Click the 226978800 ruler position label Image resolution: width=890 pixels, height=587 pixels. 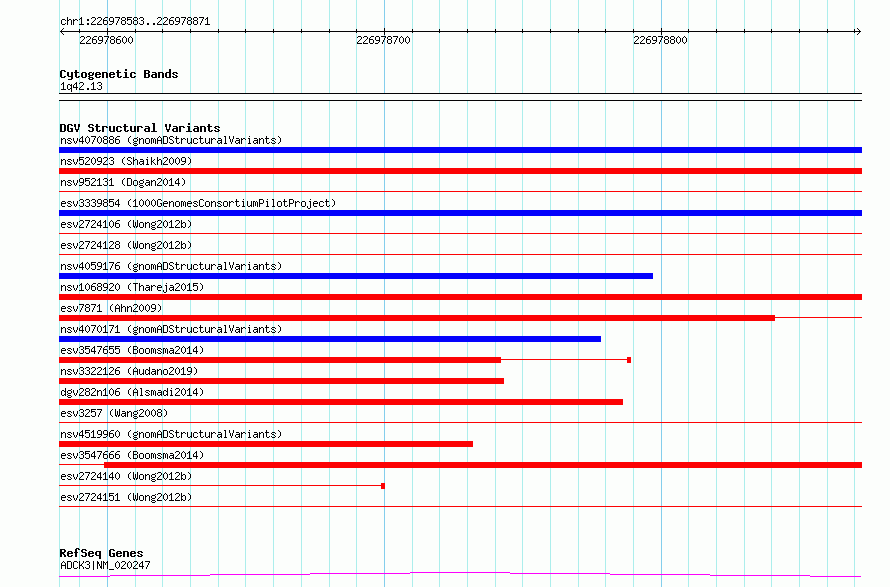pos(660,40)
